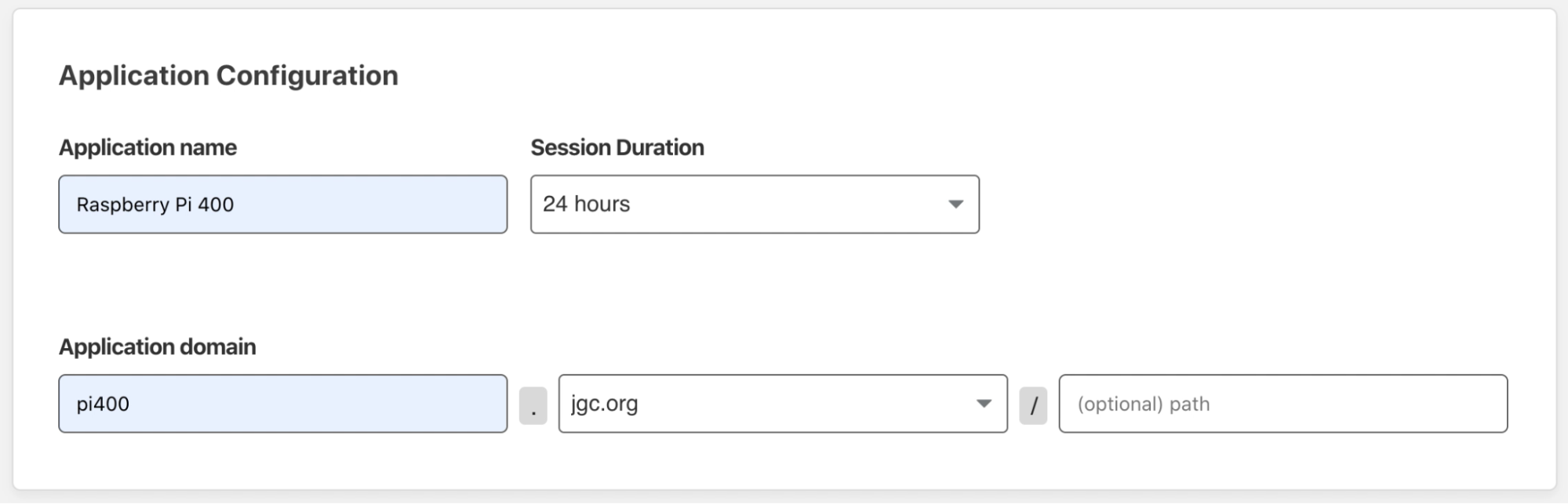
Task: Focus the optional path input field
Action: coord(1283,404)
